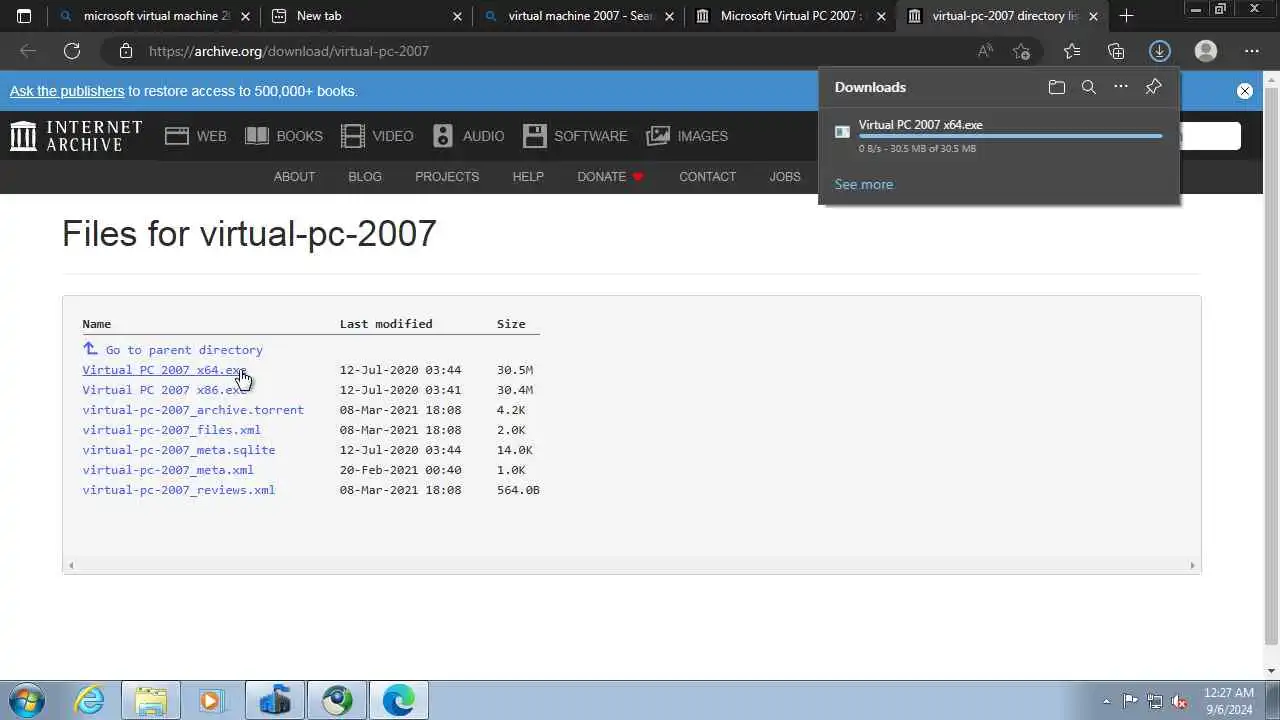View site info via the lock icon

pyautogui.click(x=125, y=51)
